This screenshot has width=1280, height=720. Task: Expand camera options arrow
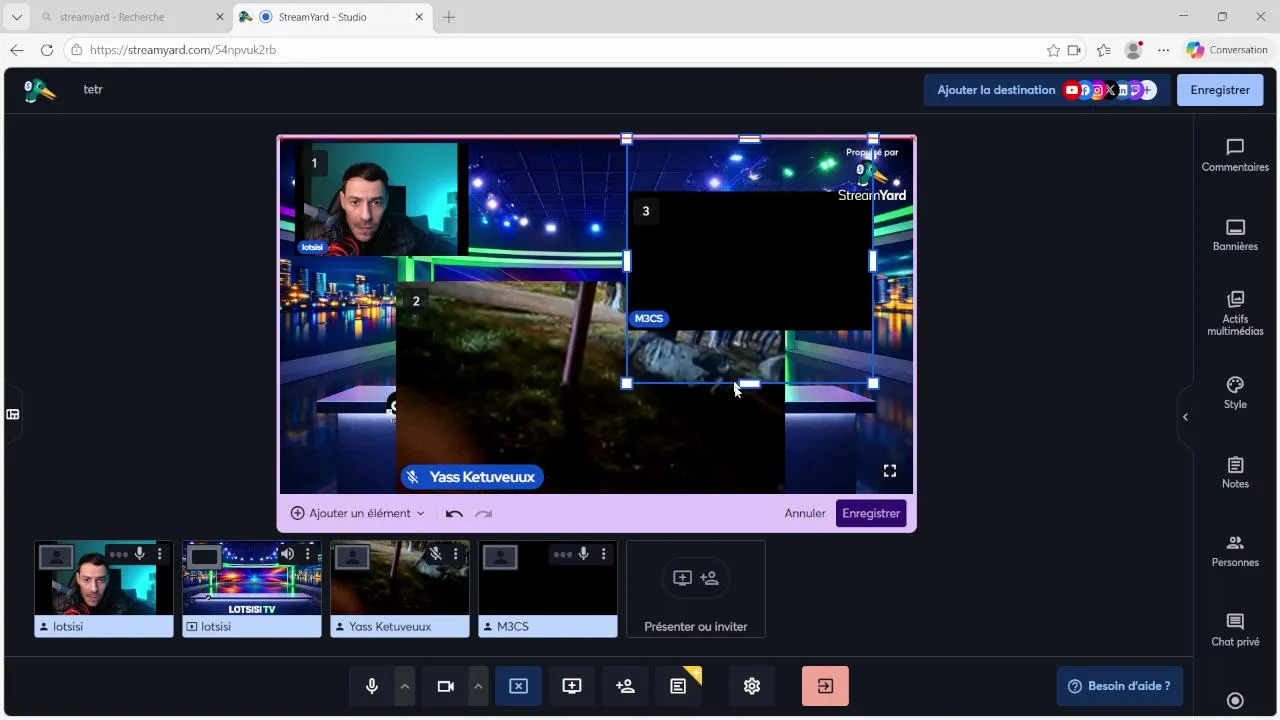[x=478, y=686]
